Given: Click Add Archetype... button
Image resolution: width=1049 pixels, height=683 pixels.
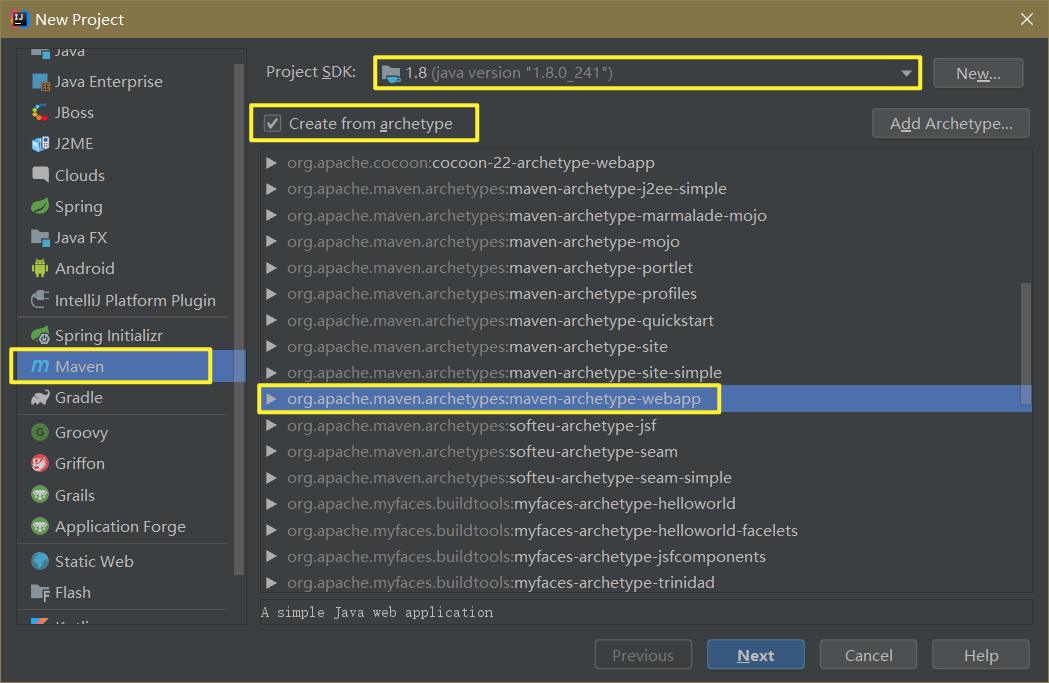Looking at the screenshot, I should point(950,123).
